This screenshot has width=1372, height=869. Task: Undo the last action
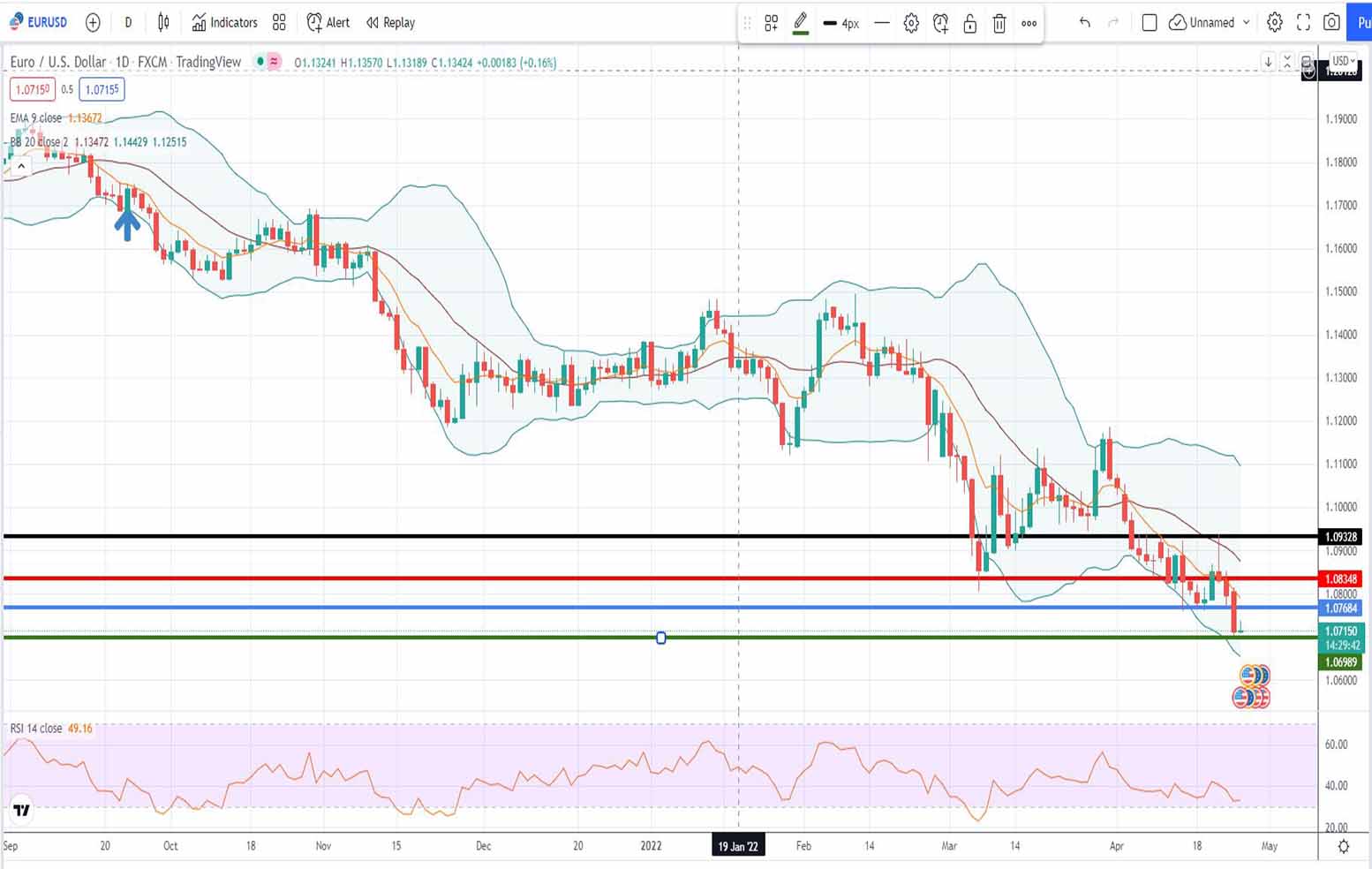click(1084, 22)
